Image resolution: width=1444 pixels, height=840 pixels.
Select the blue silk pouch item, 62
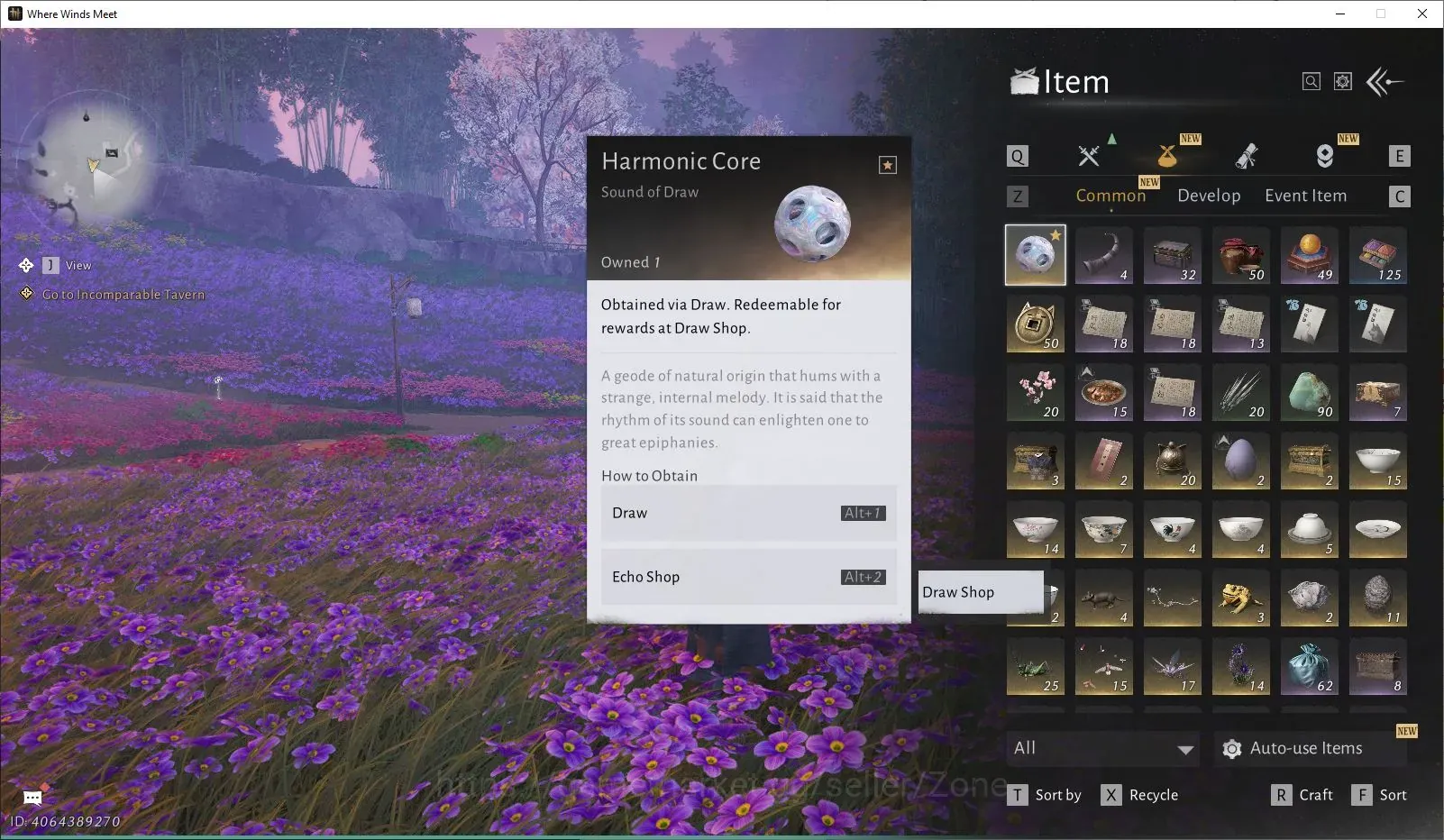pos(1310,666)
